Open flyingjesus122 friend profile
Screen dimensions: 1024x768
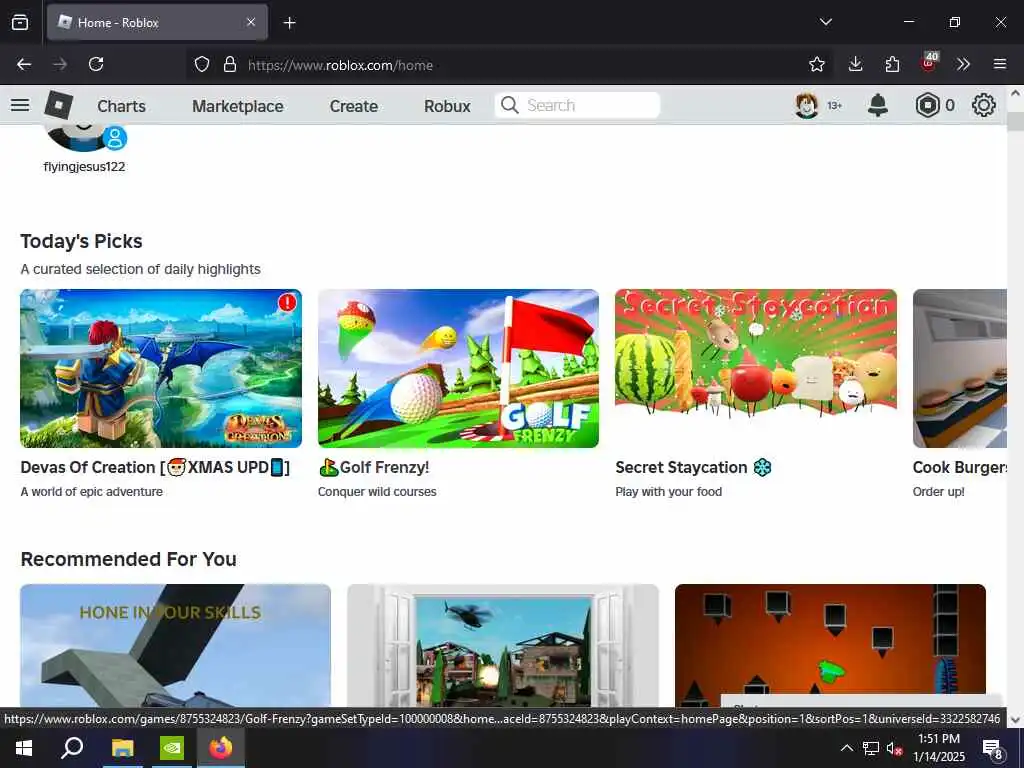tap(84, 167)
